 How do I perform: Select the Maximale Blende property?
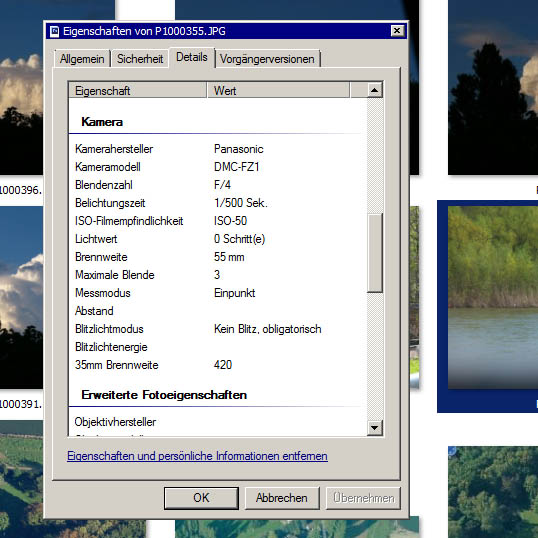[x=218, y=275]
